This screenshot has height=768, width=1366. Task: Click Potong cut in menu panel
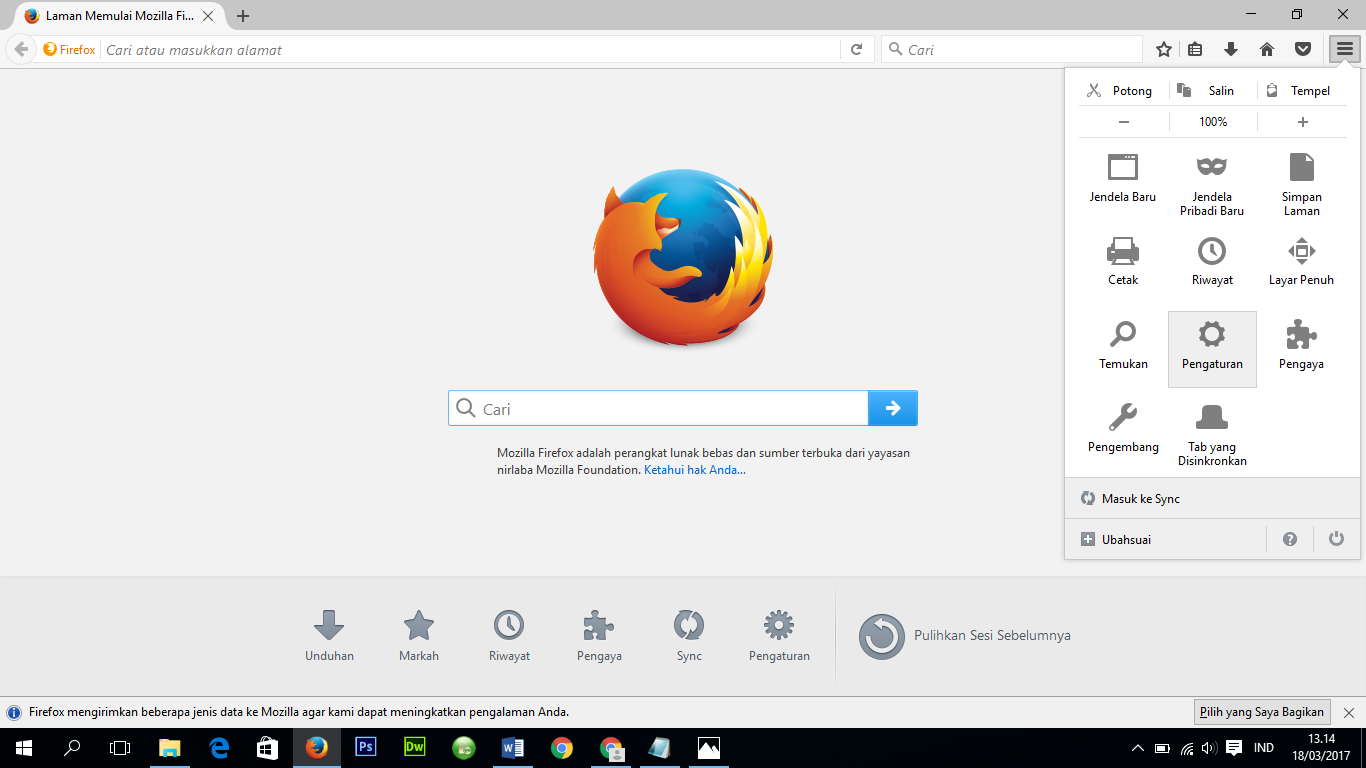click(x=1122, y=90)
